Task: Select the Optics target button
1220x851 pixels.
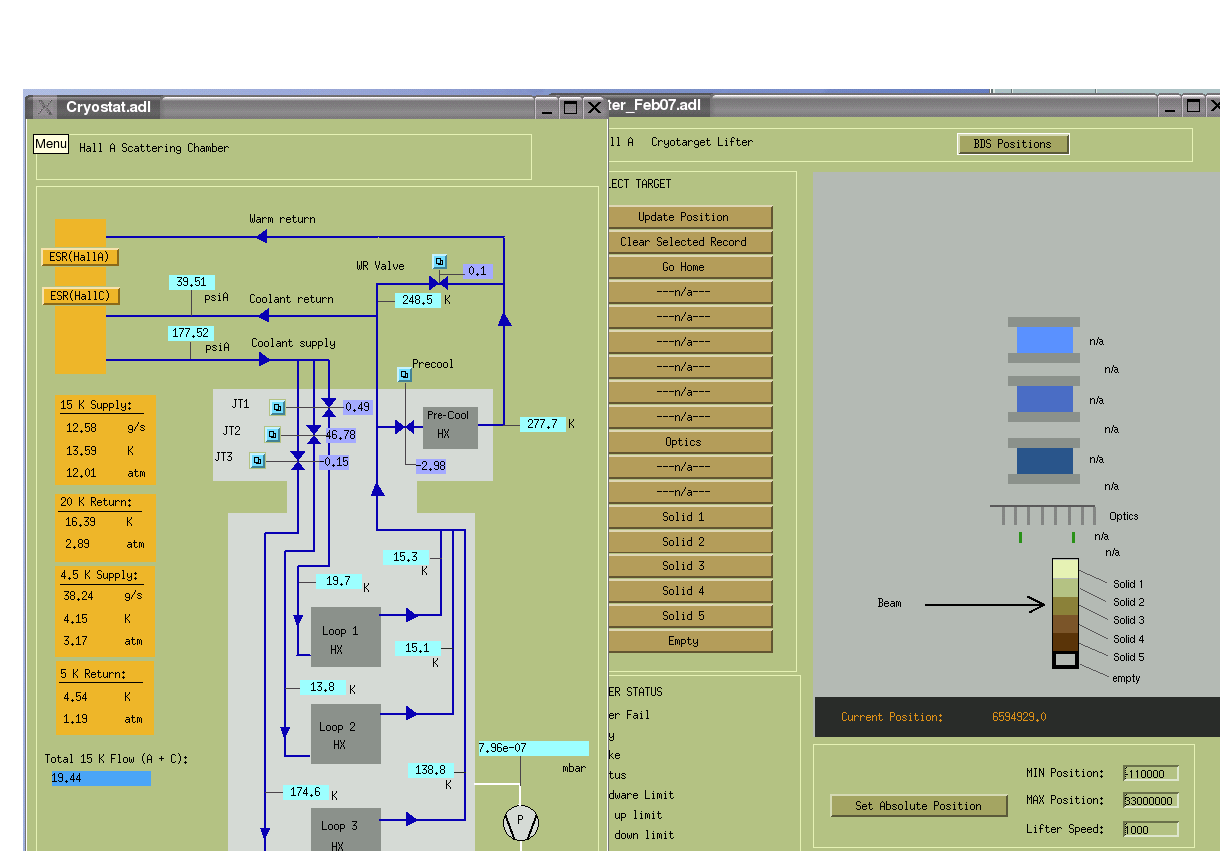Action: pyautogui.click(x=691, y=442)
